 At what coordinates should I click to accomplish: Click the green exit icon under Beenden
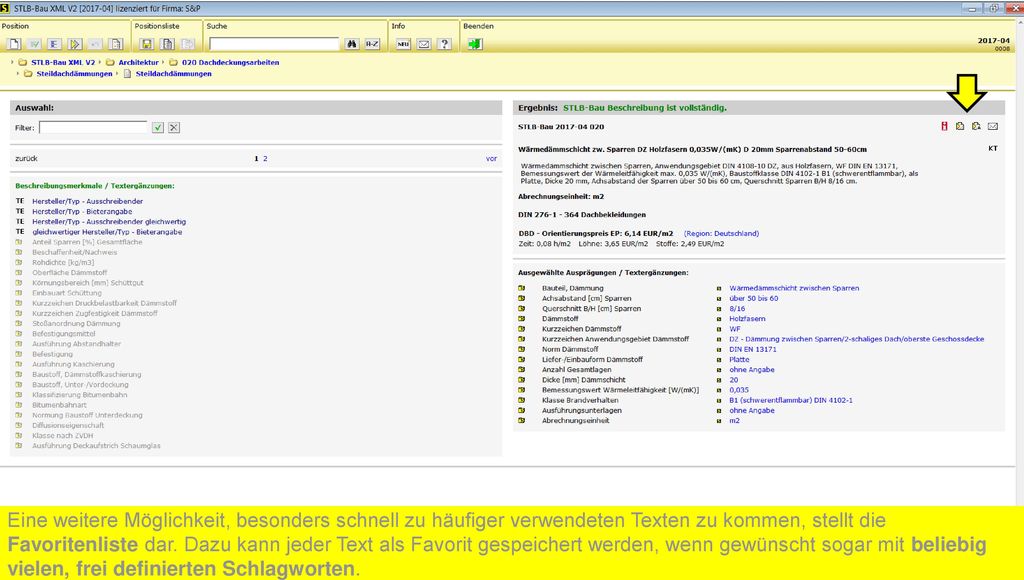pyautogui.click(x=475, y=44)
